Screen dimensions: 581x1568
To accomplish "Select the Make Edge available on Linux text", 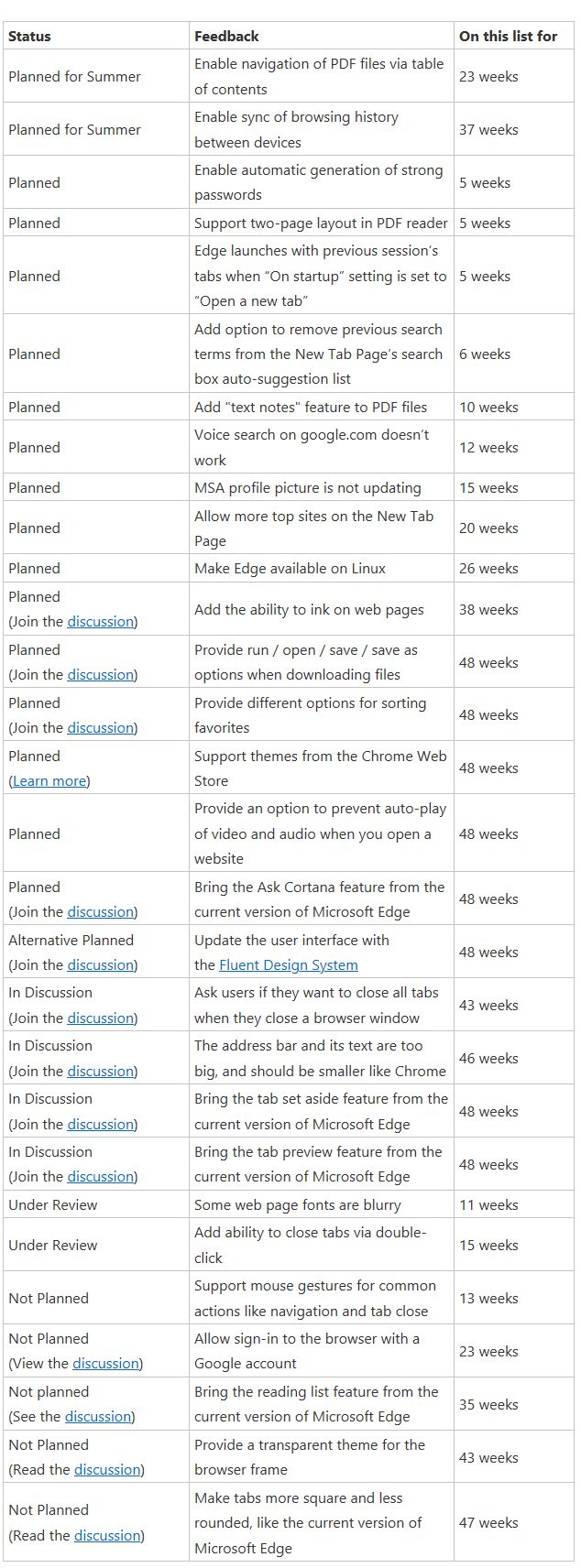I will point(290,569).
